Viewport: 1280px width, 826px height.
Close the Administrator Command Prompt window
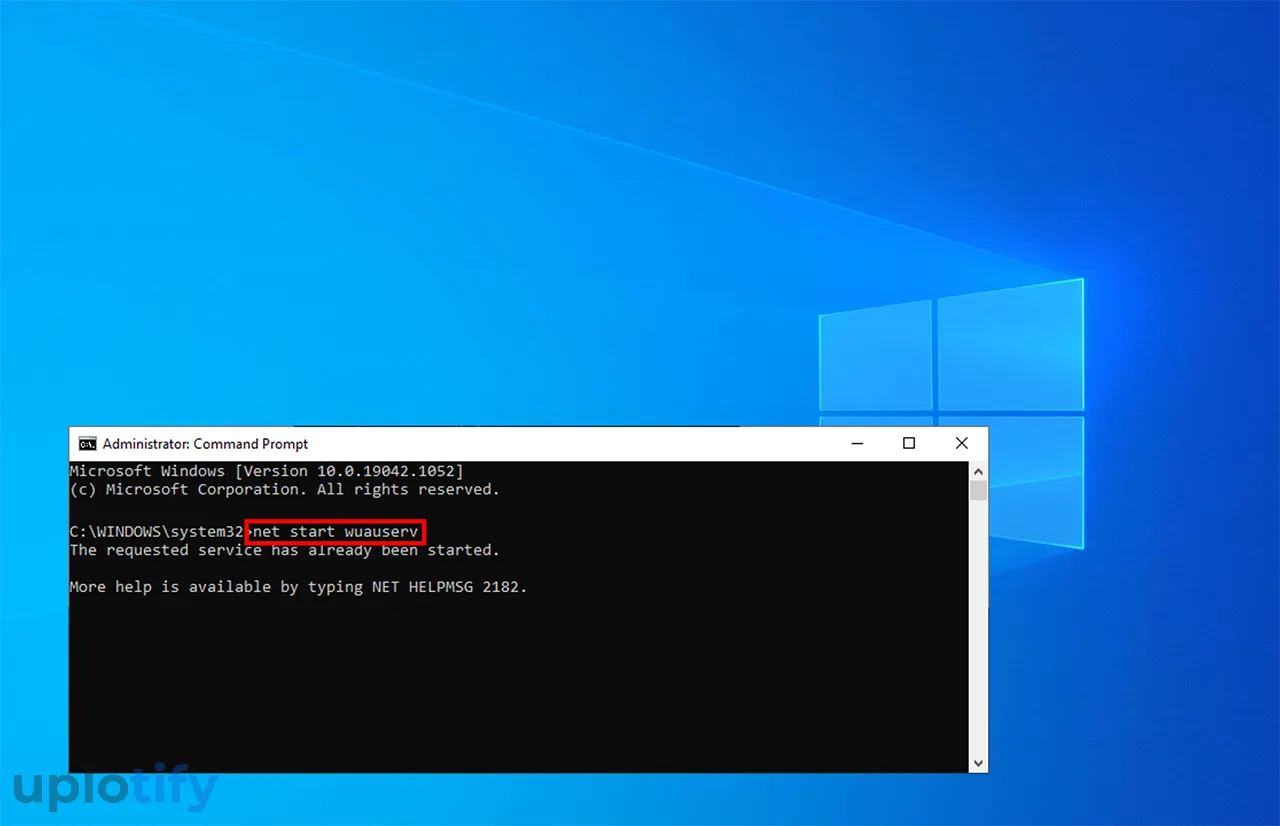(961, 444)
